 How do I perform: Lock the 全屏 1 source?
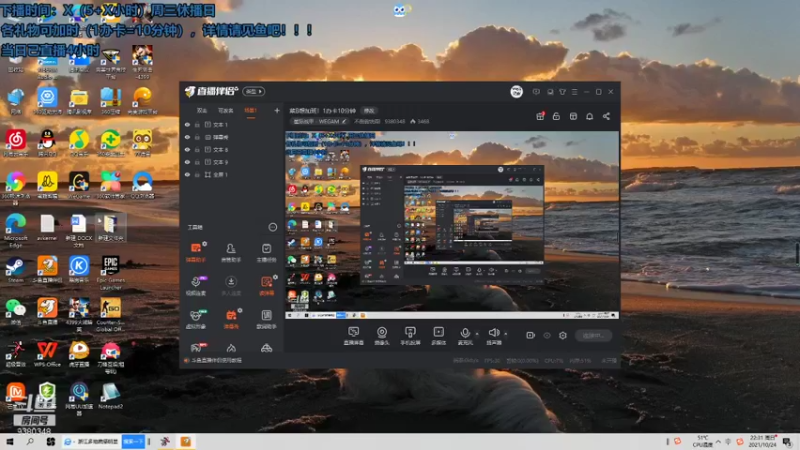point(197,174)
